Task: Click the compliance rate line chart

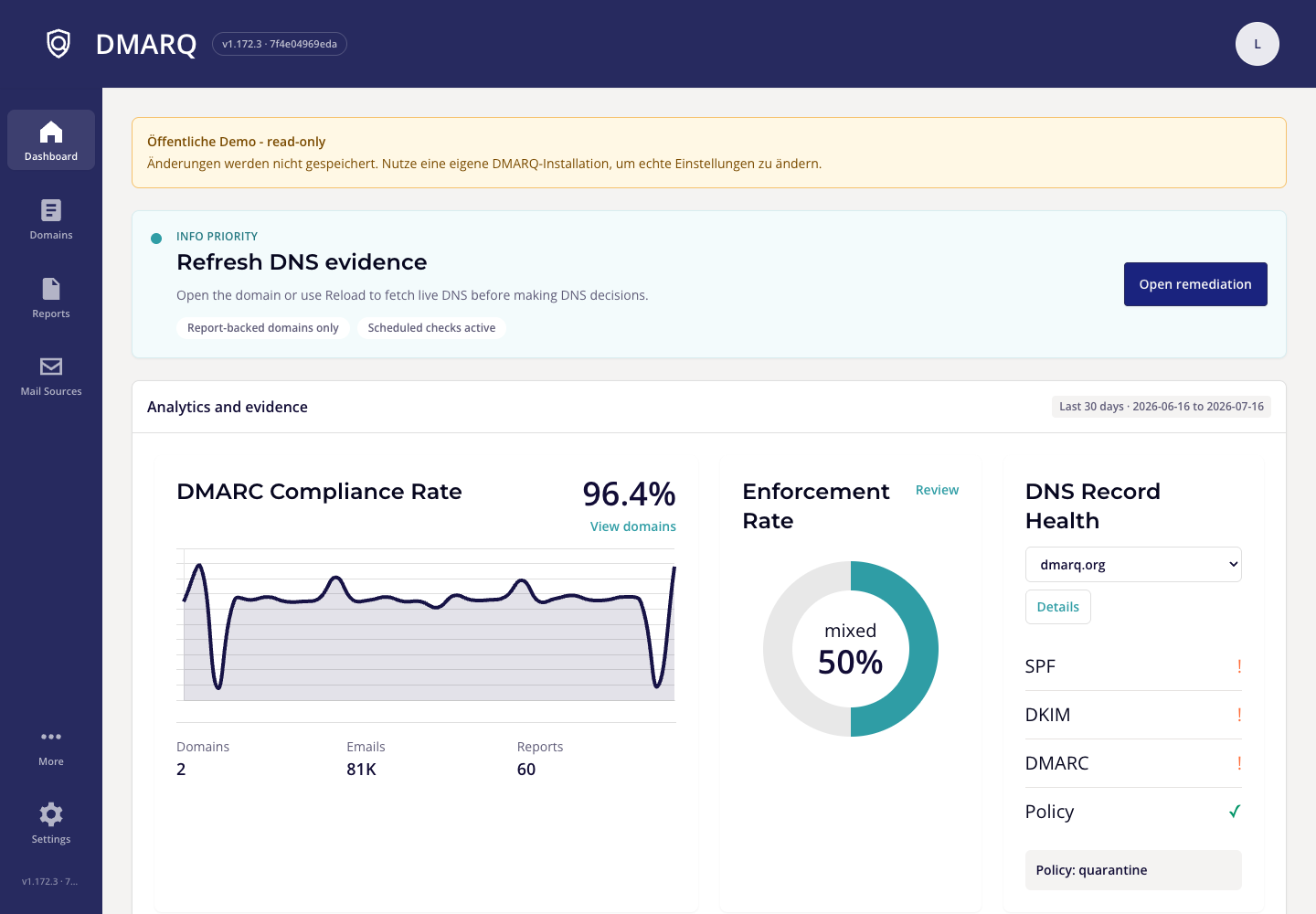Action: click(x=426, y=625)
